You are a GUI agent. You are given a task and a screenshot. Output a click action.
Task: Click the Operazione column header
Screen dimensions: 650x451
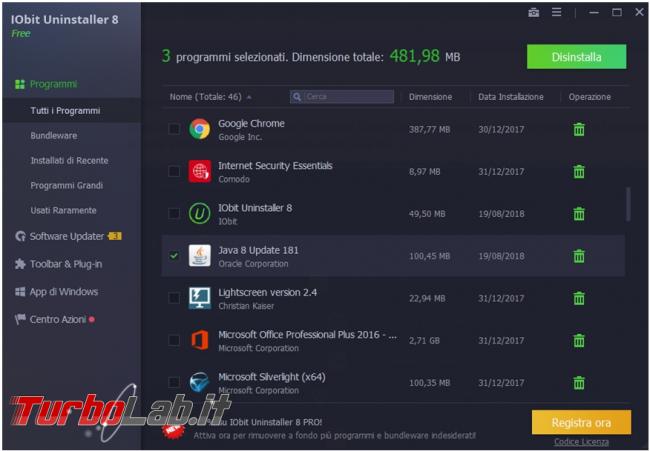click(x=589, y=97)
